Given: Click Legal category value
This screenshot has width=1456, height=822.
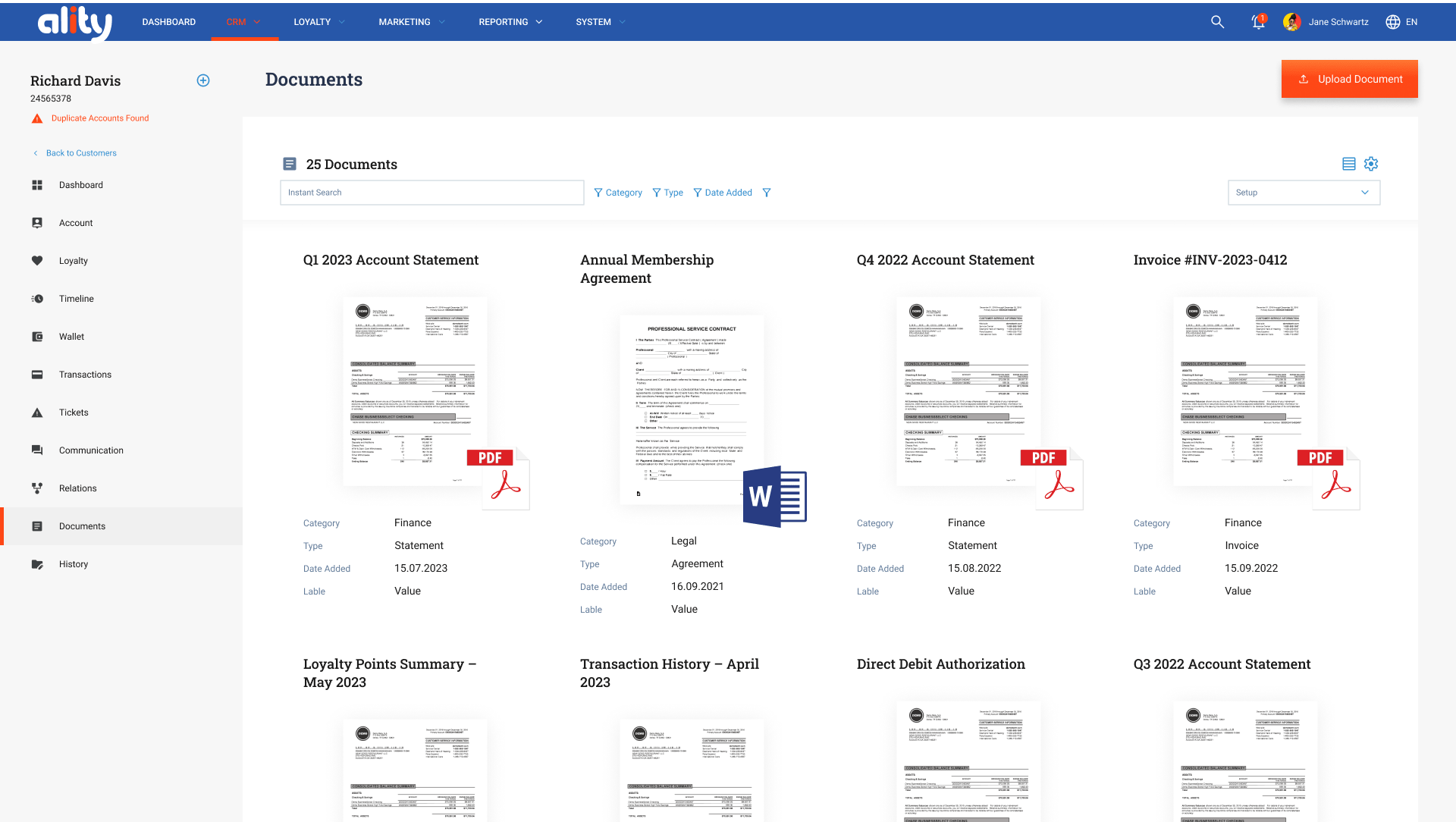Looking at the screenshot, I should click(683, 541).
